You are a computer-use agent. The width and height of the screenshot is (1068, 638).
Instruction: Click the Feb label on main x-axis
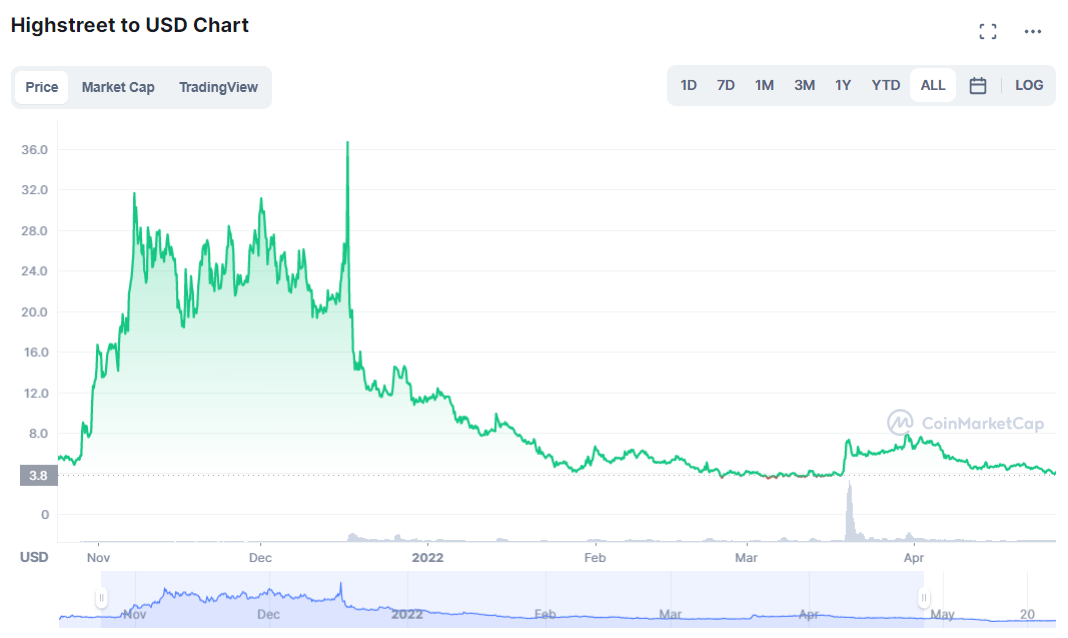(595, 558)
